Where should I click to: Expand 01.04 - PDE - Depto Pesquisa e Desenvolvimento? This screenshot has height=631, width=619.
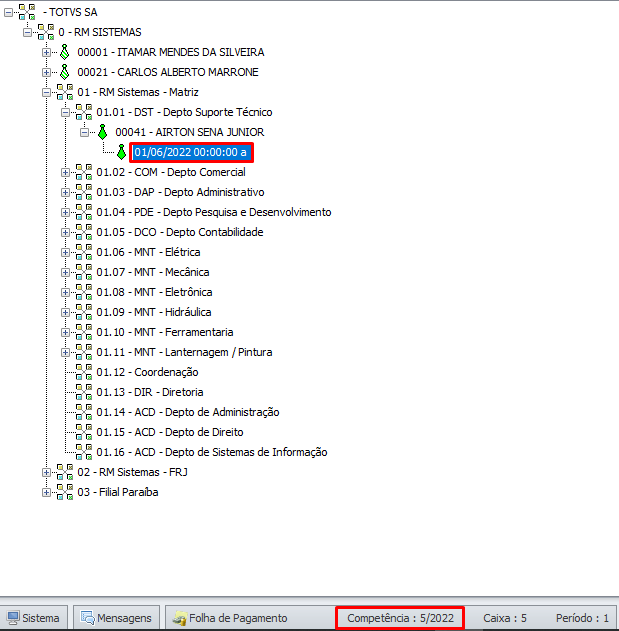[x=65, y=212]
